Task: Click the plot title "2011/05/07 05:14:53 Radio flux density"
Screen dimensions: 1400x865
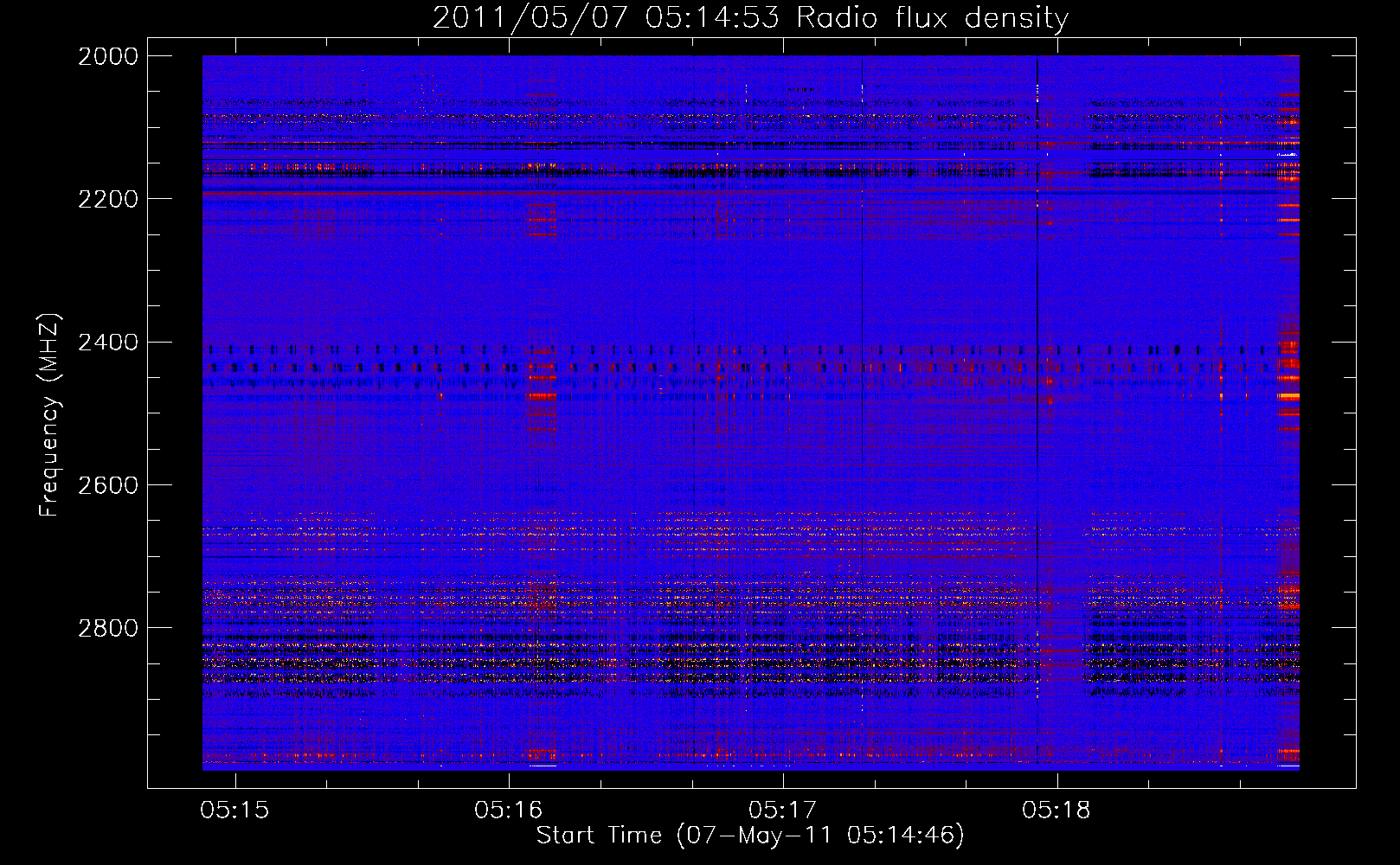Action: pyautogui.click(x=750, y=18)
